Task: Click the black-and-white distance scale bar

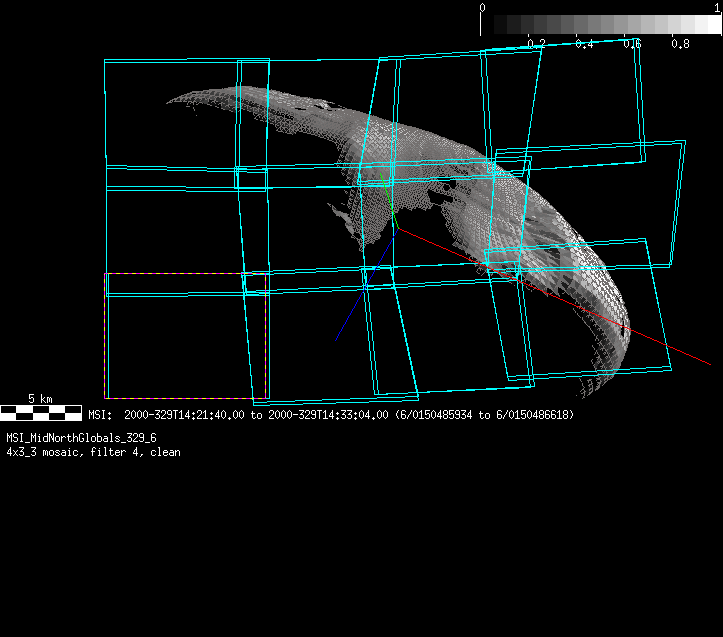Action: point(41,411)
